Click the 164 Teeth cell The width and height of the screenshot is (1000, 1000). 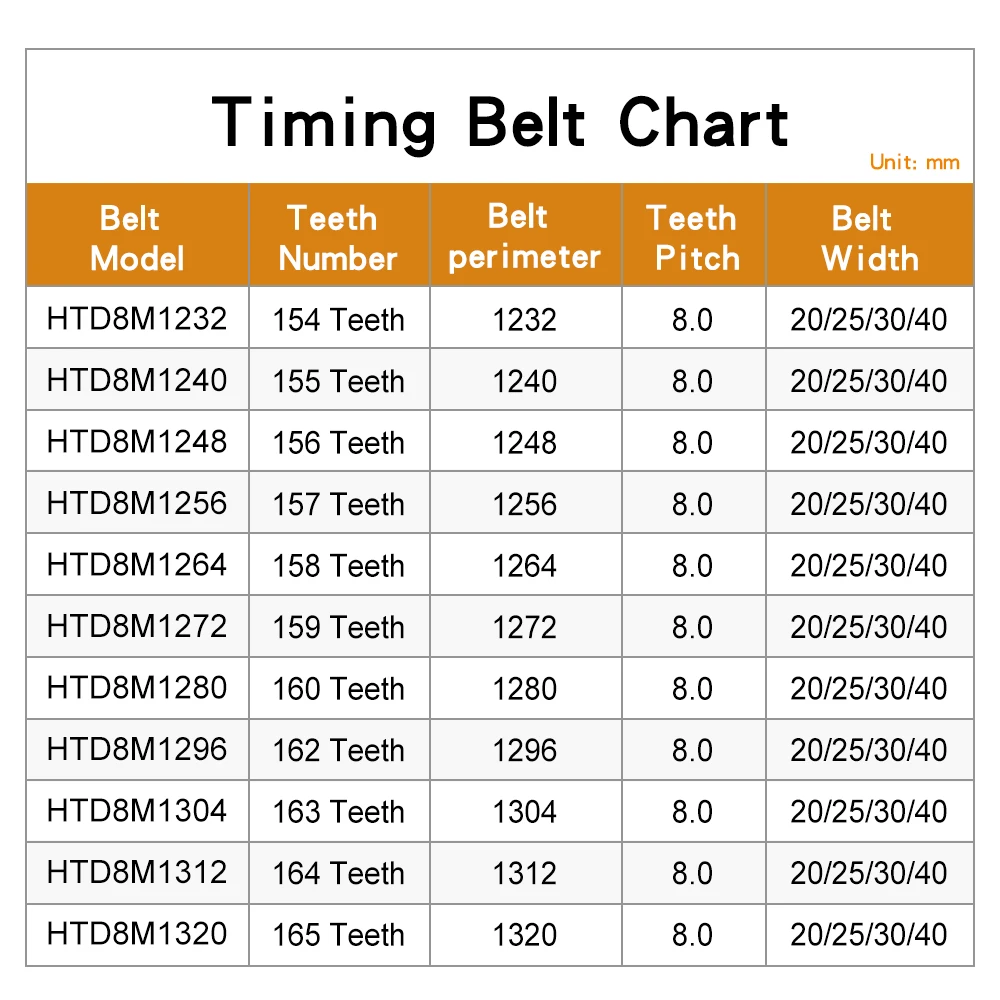click(339, 872)
